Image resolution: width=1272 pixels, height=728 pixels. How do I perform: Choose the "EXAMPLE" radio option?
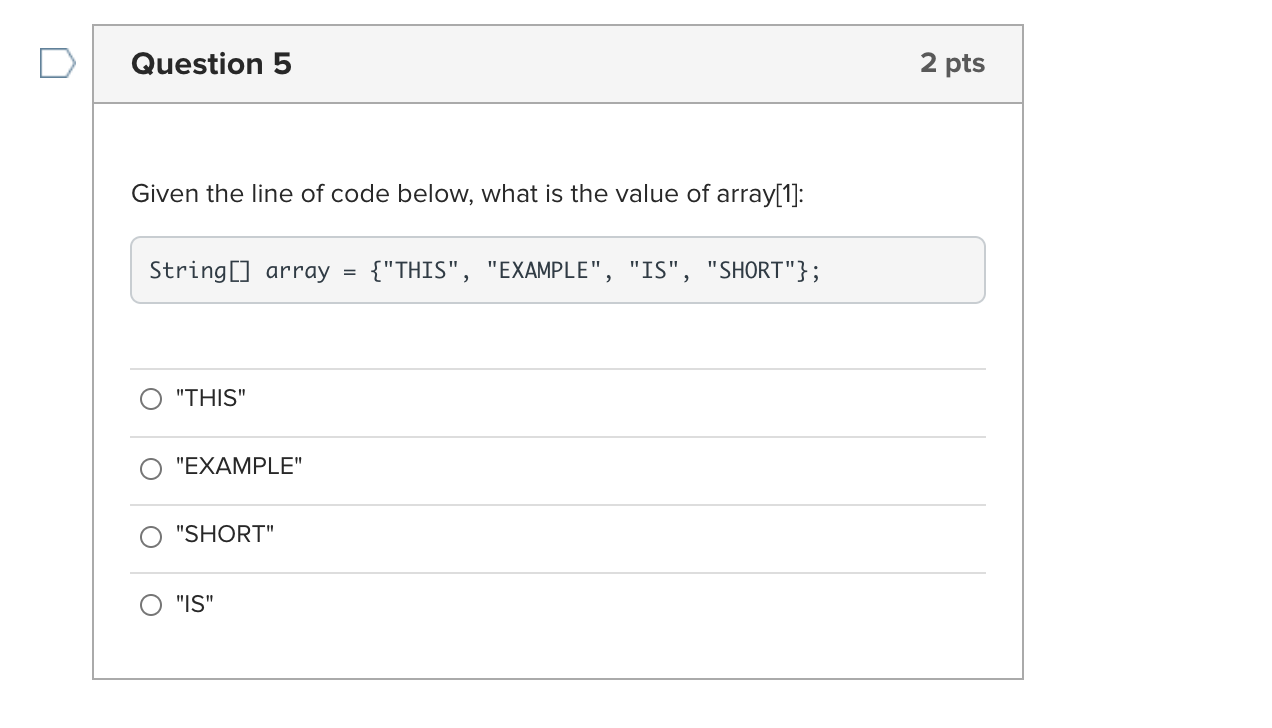151,468
